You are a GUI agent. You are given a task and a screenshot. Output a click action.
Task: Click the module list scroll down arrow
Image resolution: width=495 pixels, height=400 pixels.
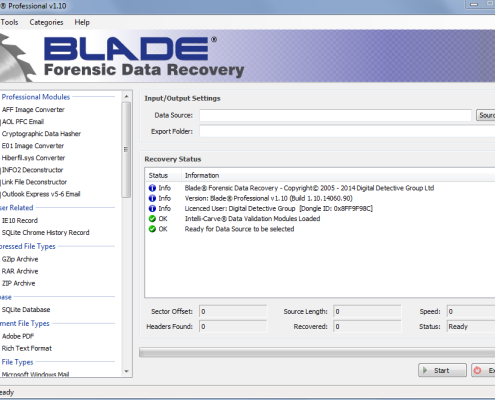click(x=126, y=371)
